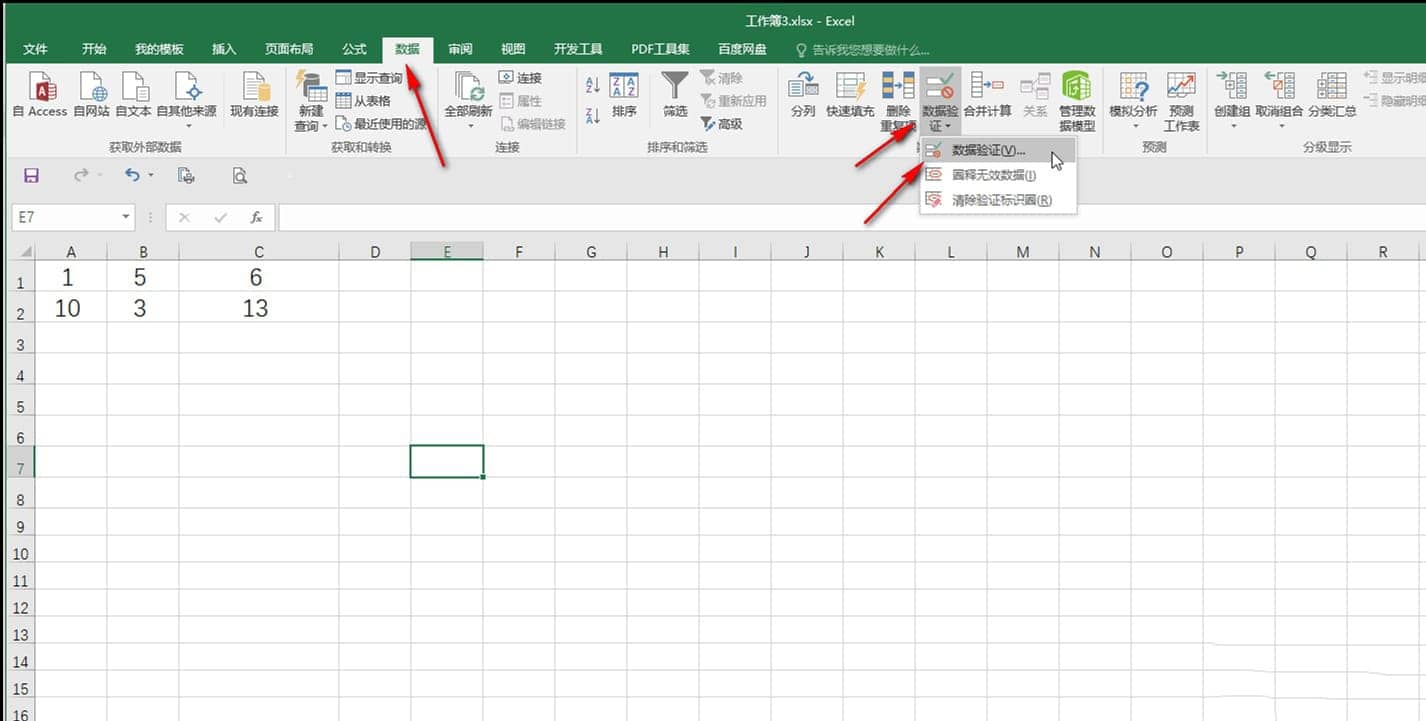Click 快速填充 flash fill
Screen dimensions: 1426x721
coord(850,96)
